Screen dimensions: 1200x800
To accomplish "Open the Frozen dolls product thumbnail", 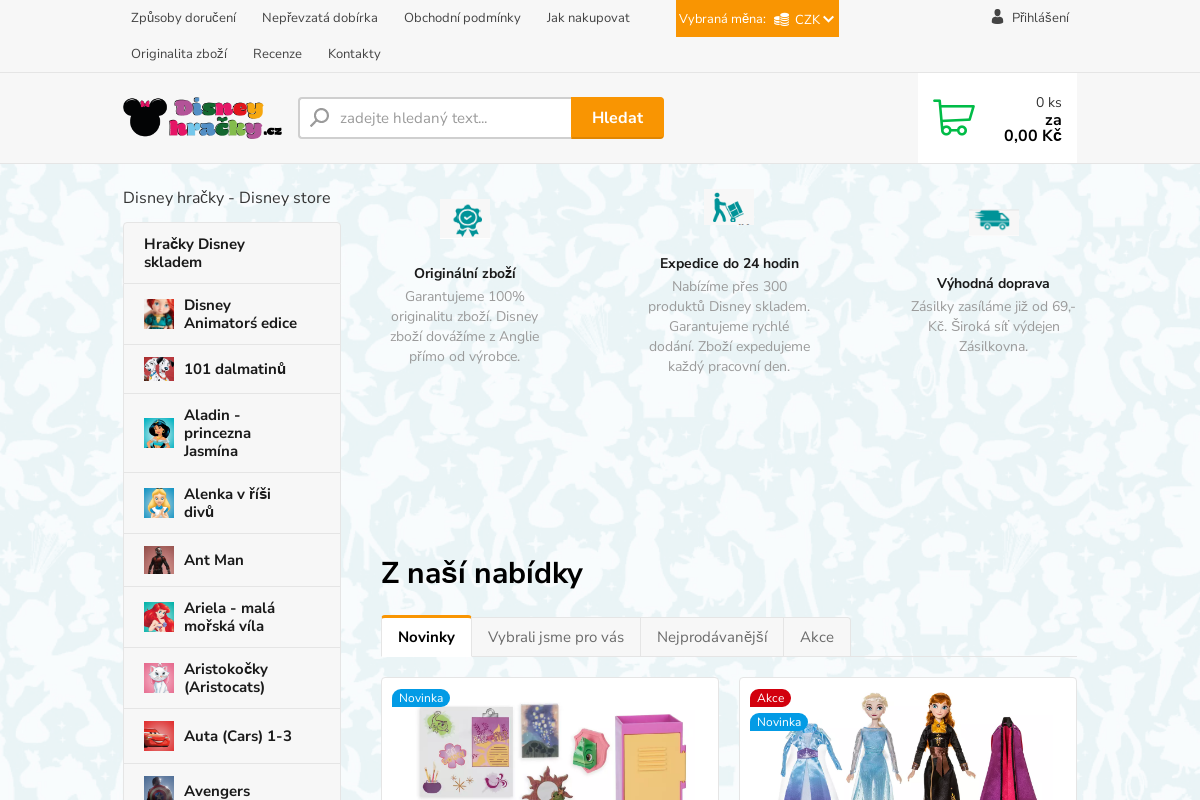I will (908, 745).
